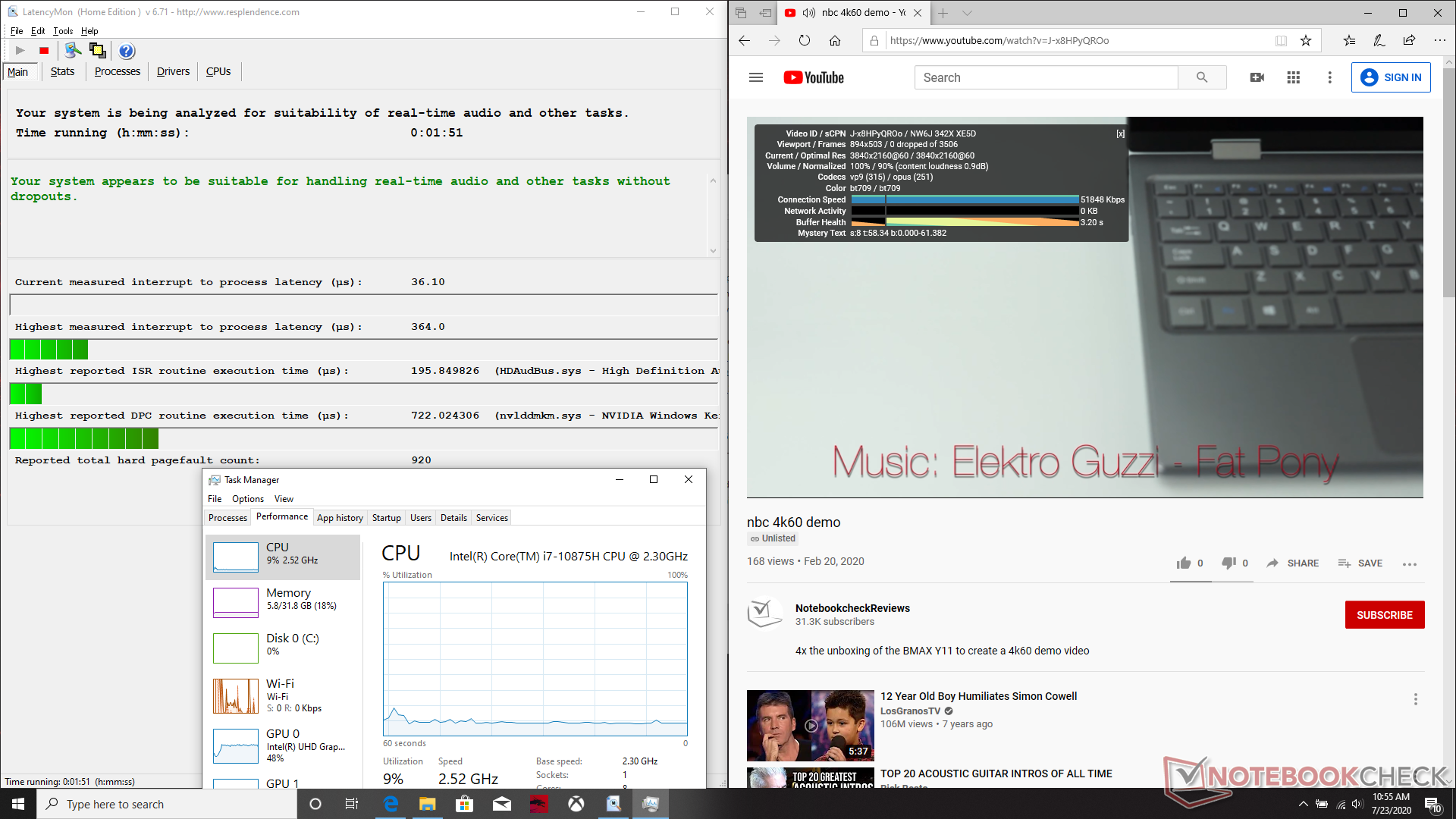Viewport: 1456px width, 819px height.
Task: Switch to LatencyMon Drivers tab
Action: (173, 71)
